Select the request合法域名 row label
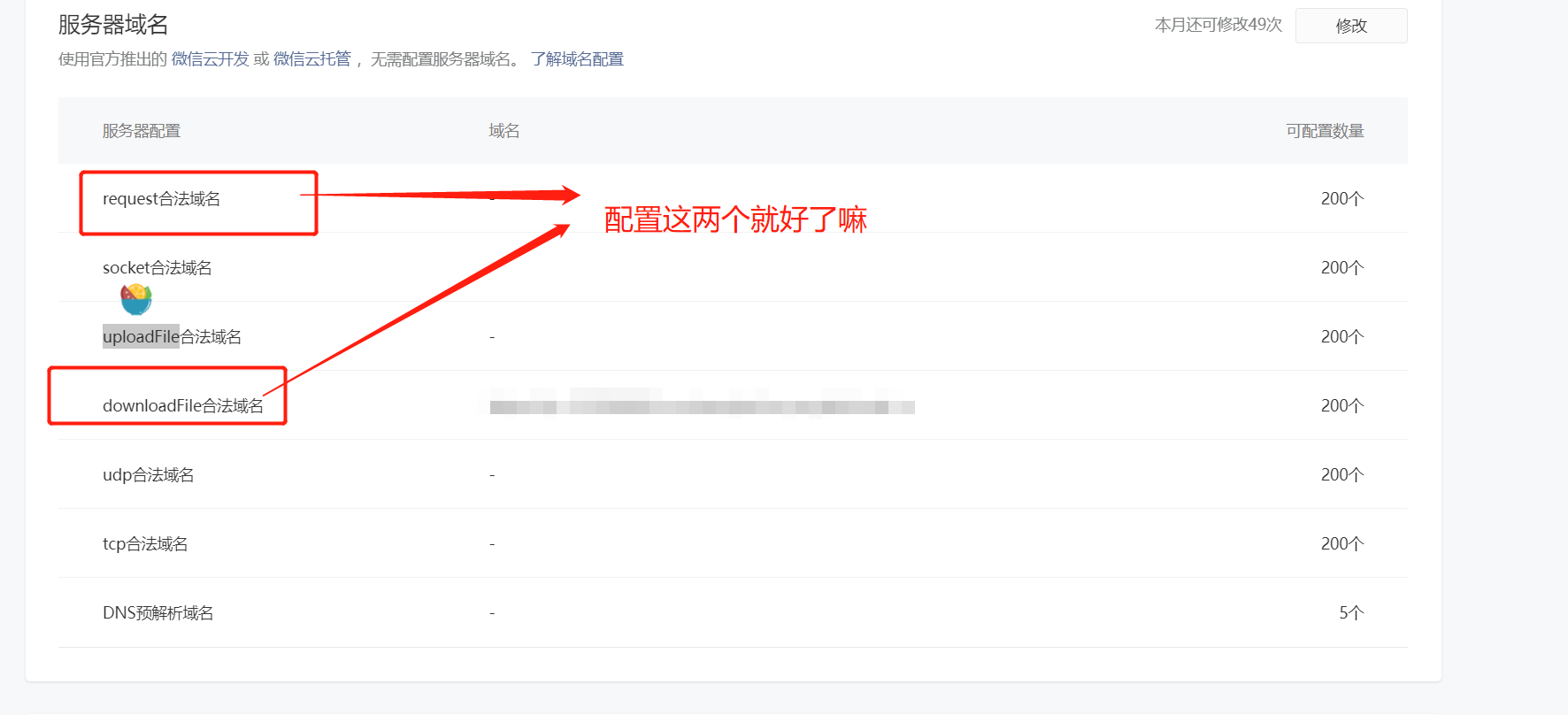1568x715 pixels. [x=161, y=199]
